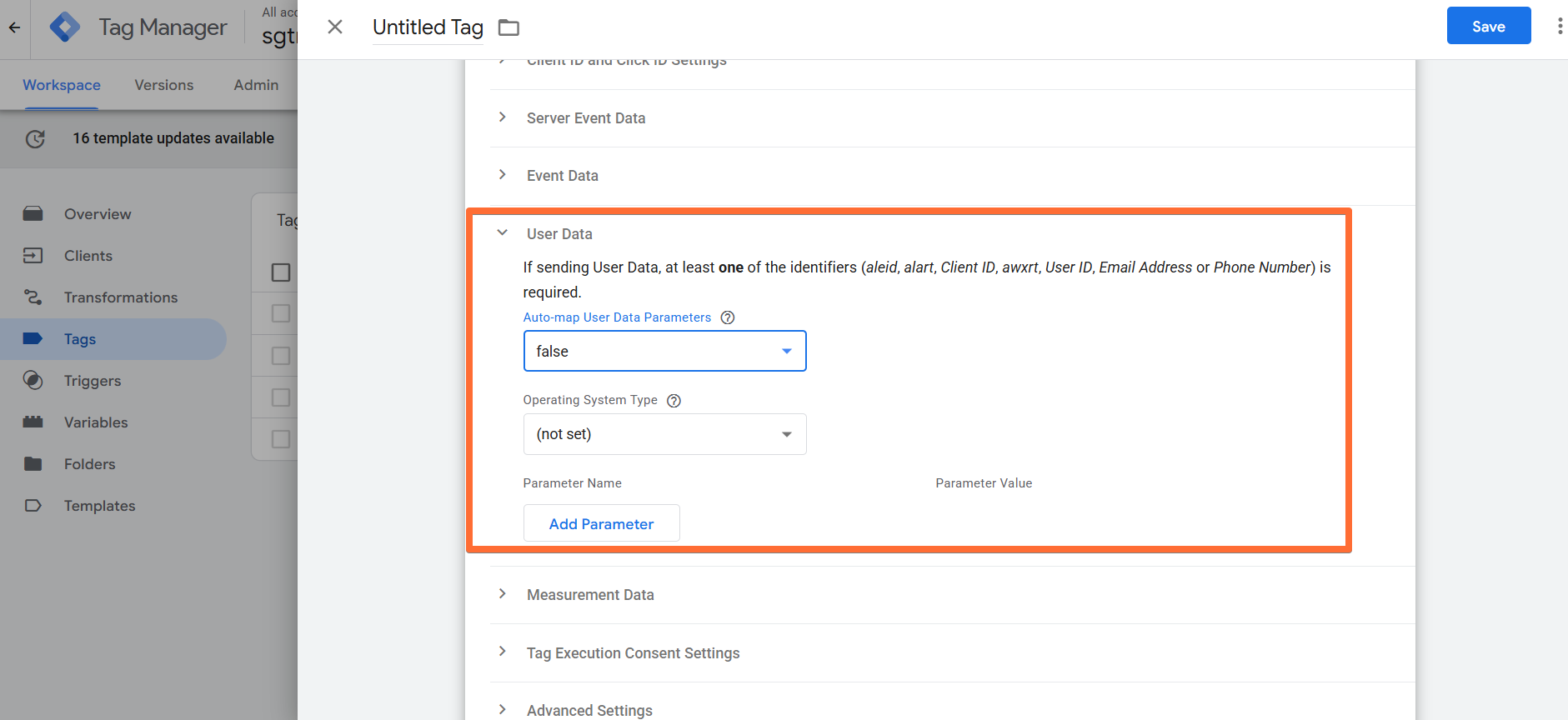
Task: Click the Folders sidebar icon
Action: tap(33, 464)
